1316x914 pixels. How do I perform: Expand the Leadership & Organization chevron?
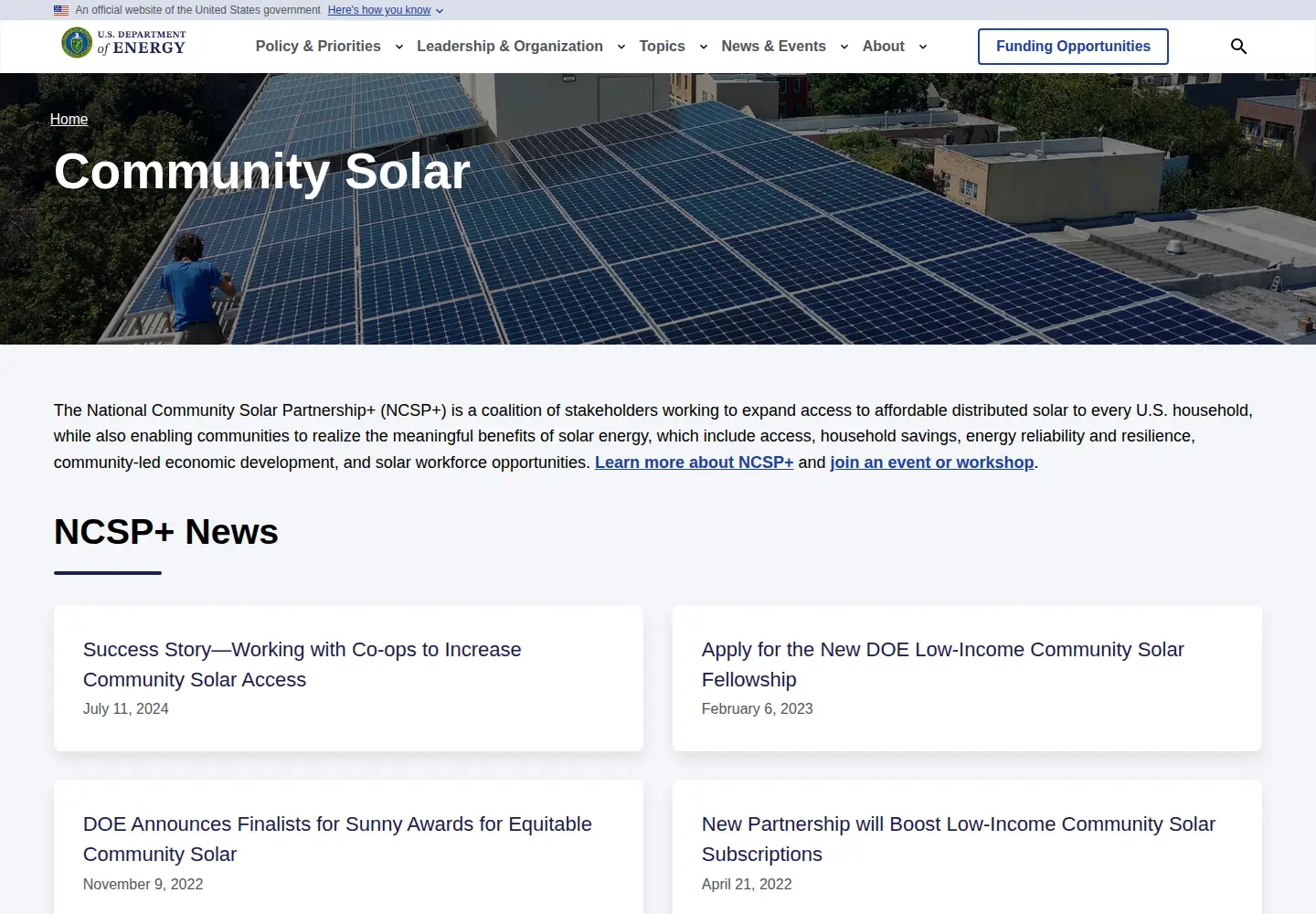pyautogui.click(x=621, y=47)
